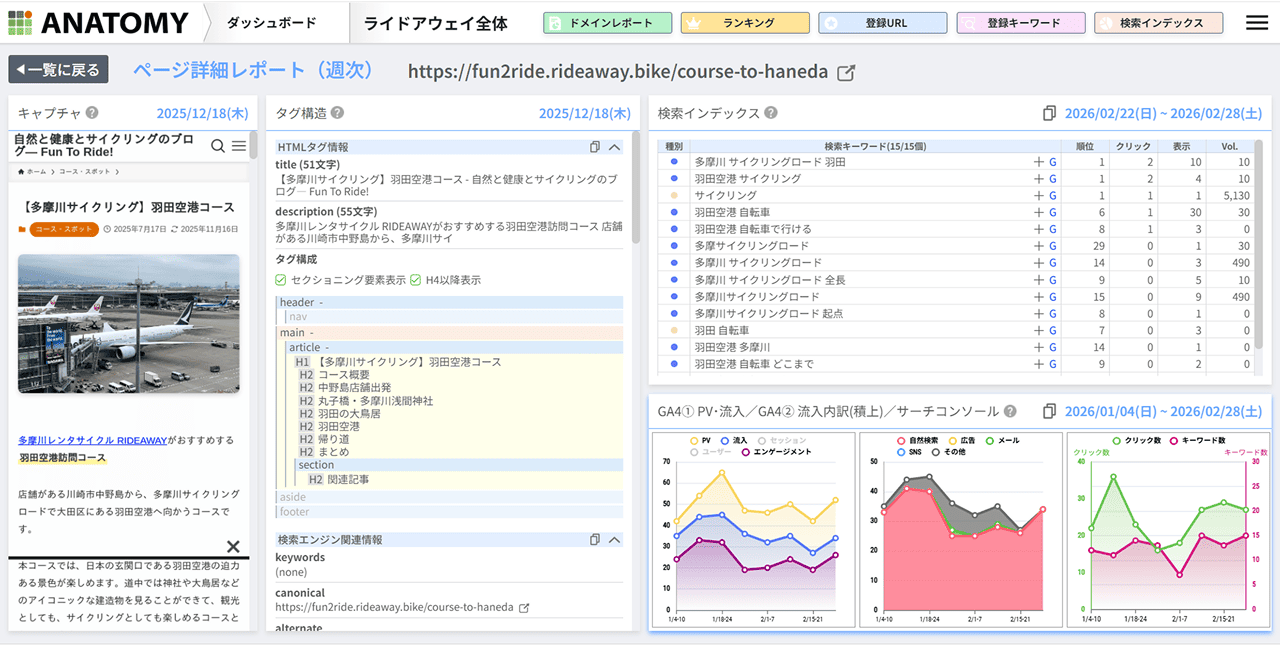Open Google search for 羽田空港 サイクリング keyword
The image size is (1280, 645).
pos(1052,179)
